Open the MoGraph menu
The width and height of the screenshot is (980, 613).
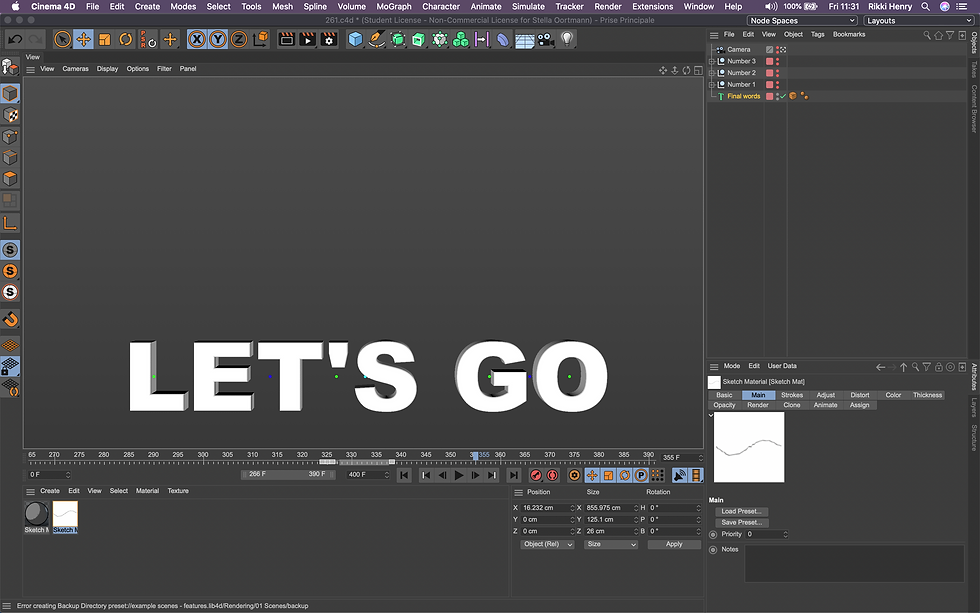point(394,6)
